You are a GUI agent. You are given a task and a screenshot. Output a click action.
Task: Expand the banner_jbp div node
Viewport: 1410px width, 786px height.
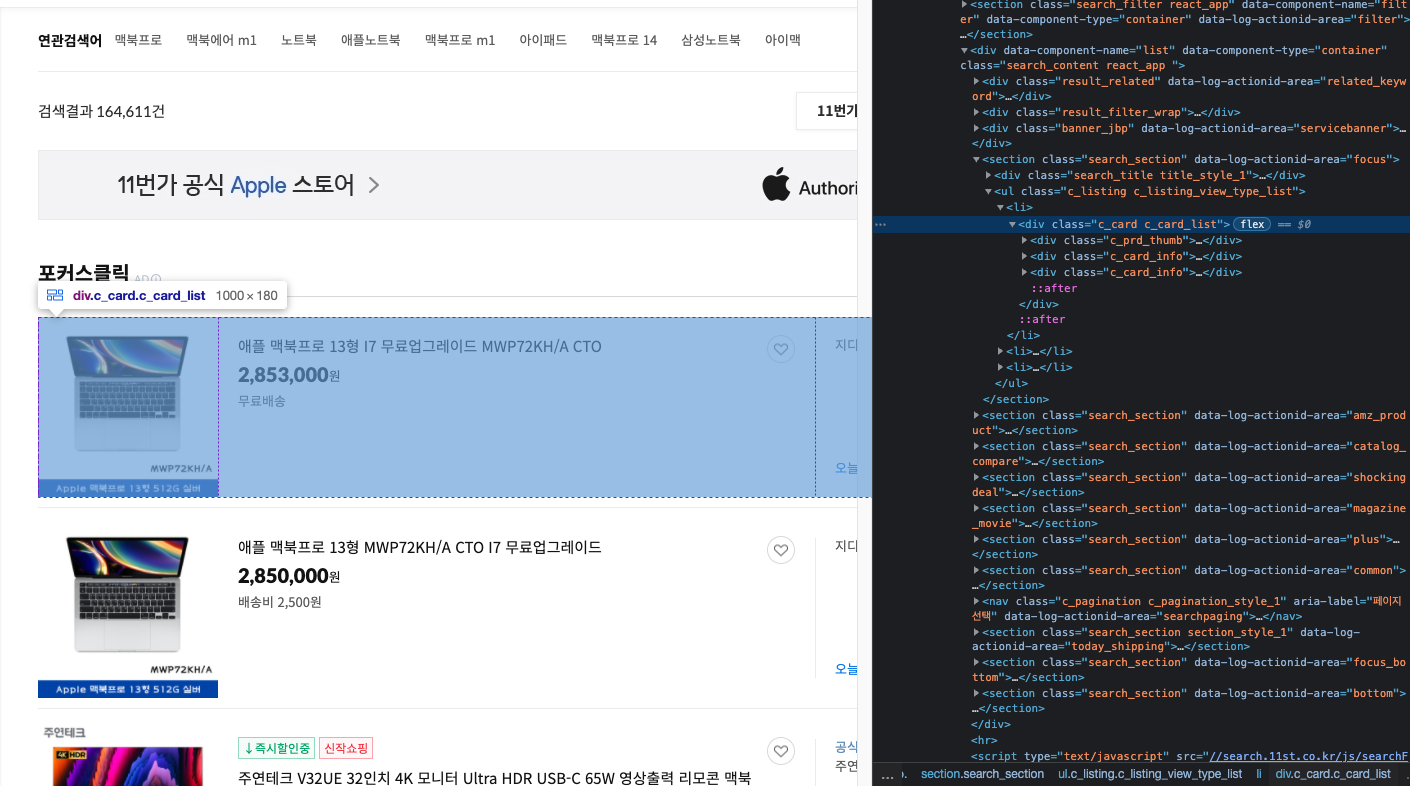(x=977, y=129)
